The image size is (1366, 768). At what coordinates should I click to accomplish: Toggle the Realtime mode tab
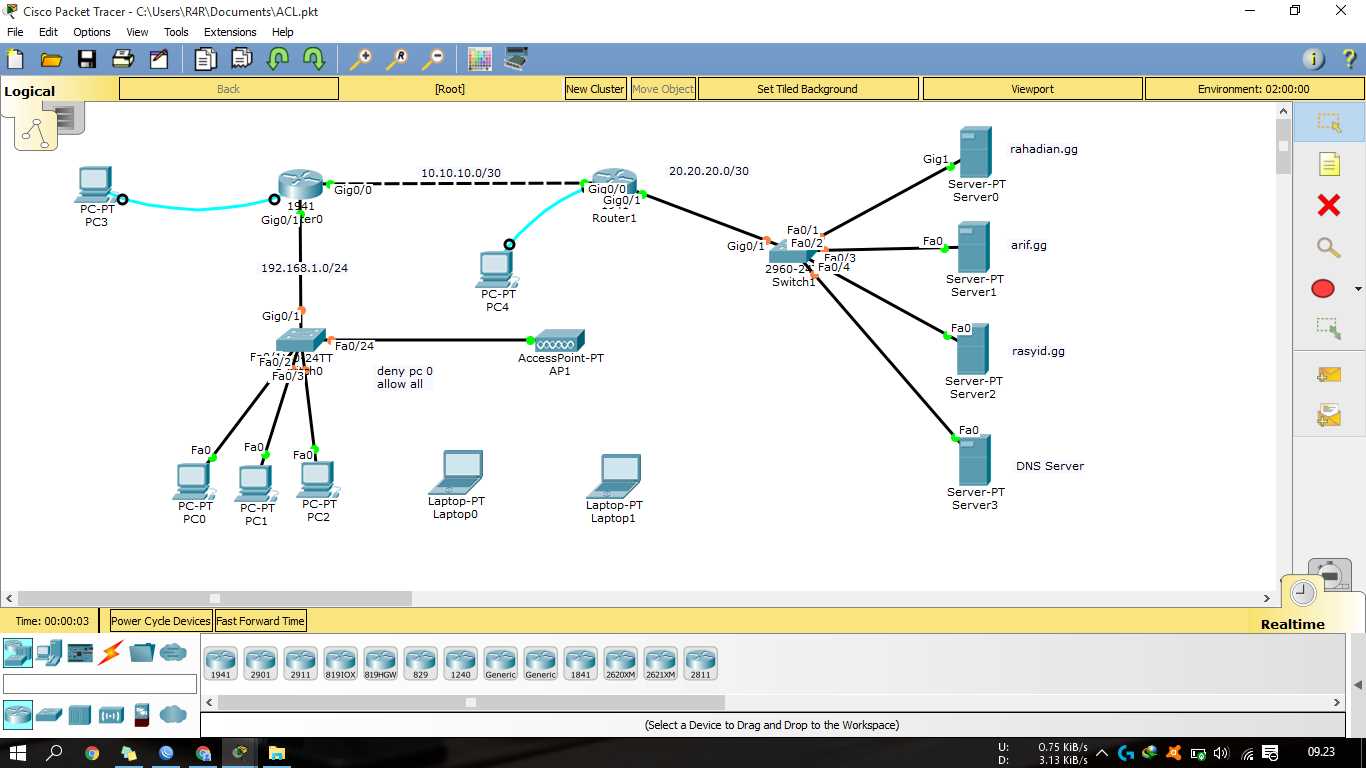[x=1292, y=624]
